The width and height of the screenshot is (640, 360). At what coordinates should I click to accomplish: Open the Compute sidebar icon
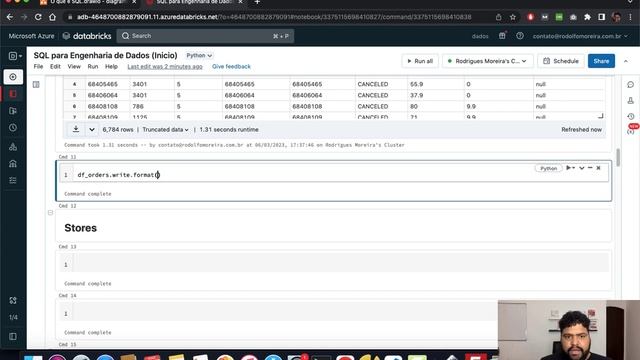13,164
